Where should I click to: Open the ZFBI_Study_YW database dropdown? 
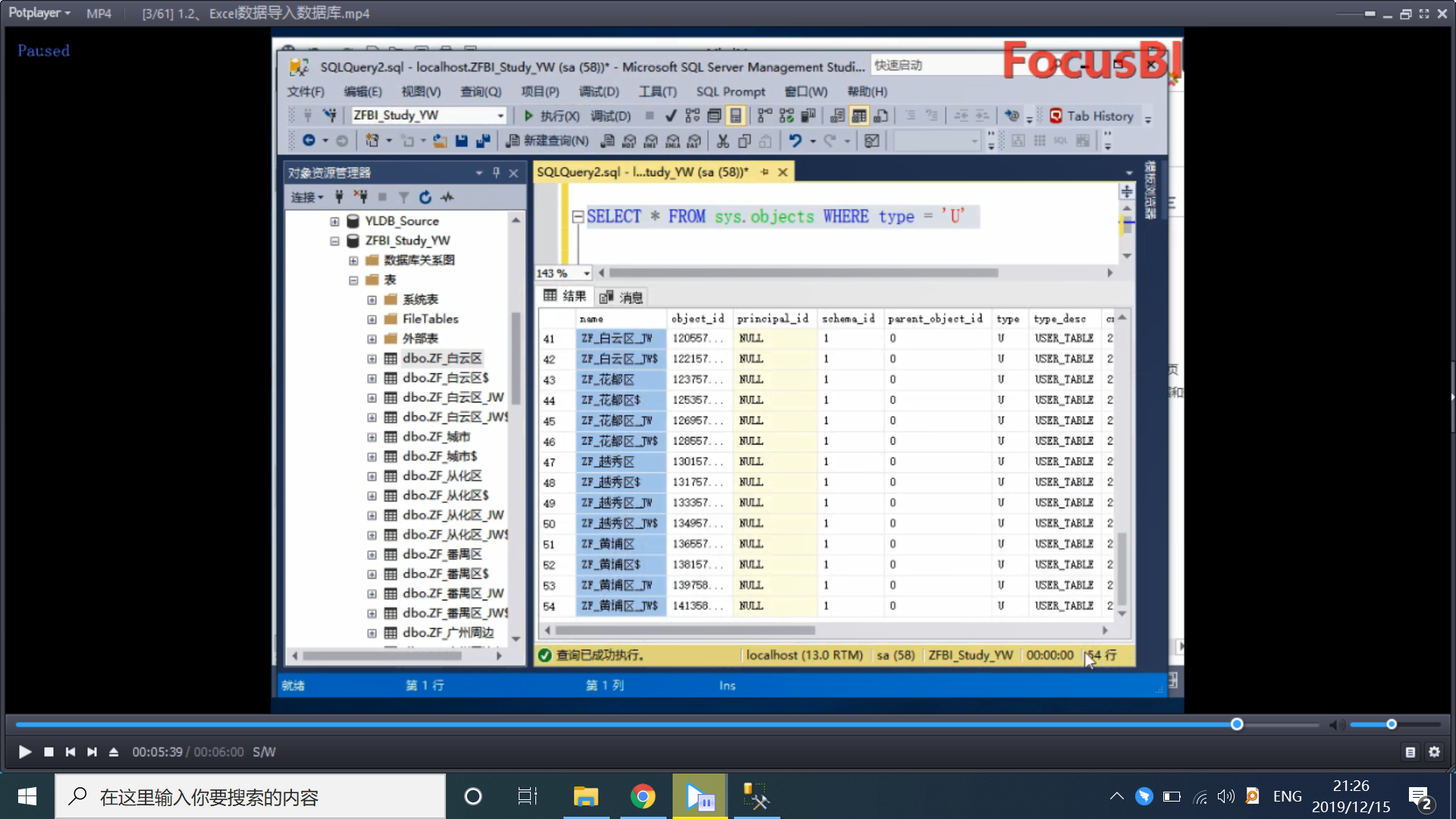pos(500,116)
